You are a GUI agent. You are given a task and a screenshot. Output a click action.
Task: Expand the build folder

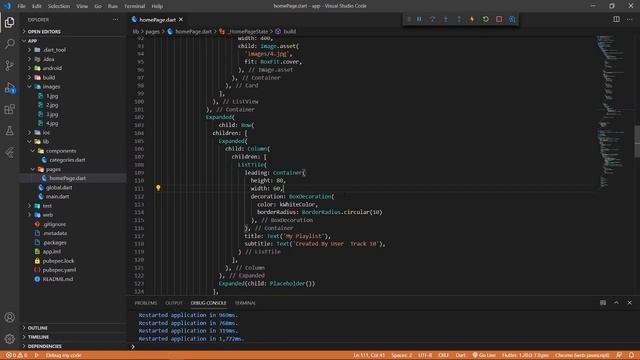[x=49, y=78]
